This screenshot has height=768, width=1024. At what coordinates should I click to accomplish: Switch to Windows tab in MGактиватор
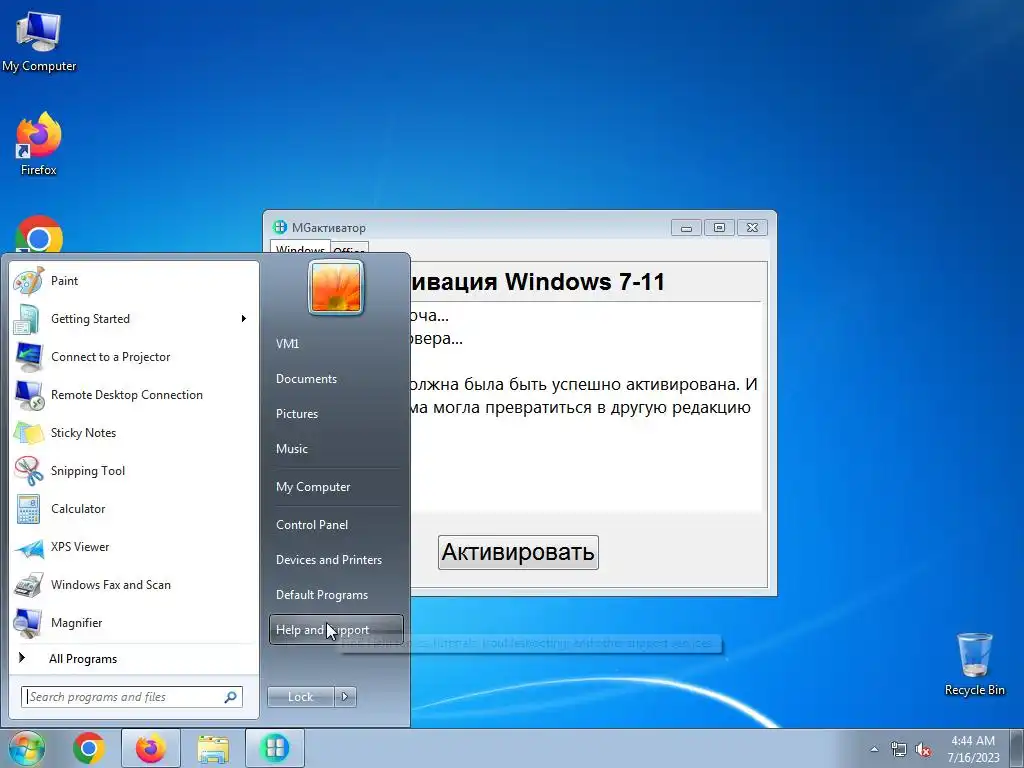click(300, 249)
